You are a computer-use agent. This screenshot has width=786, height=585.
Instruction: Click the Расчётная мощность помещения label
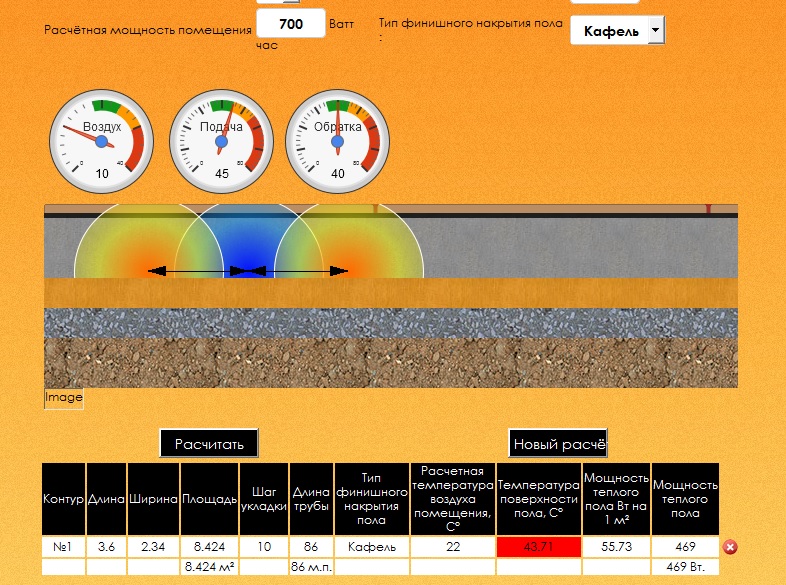pyautogui.click(x=148, y=30)
